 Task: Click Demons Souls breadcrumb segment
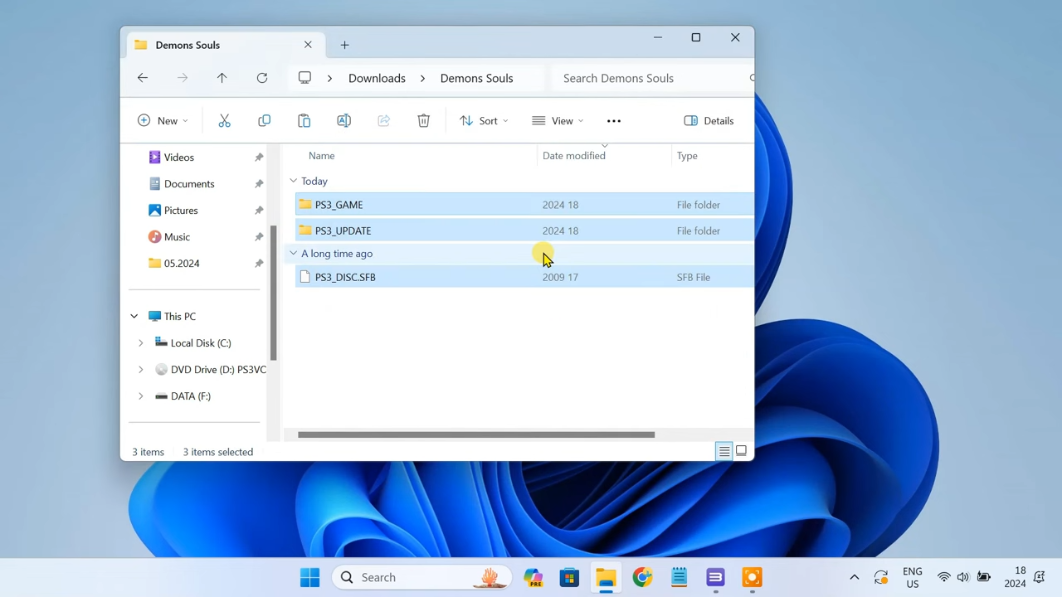point(477,78)
